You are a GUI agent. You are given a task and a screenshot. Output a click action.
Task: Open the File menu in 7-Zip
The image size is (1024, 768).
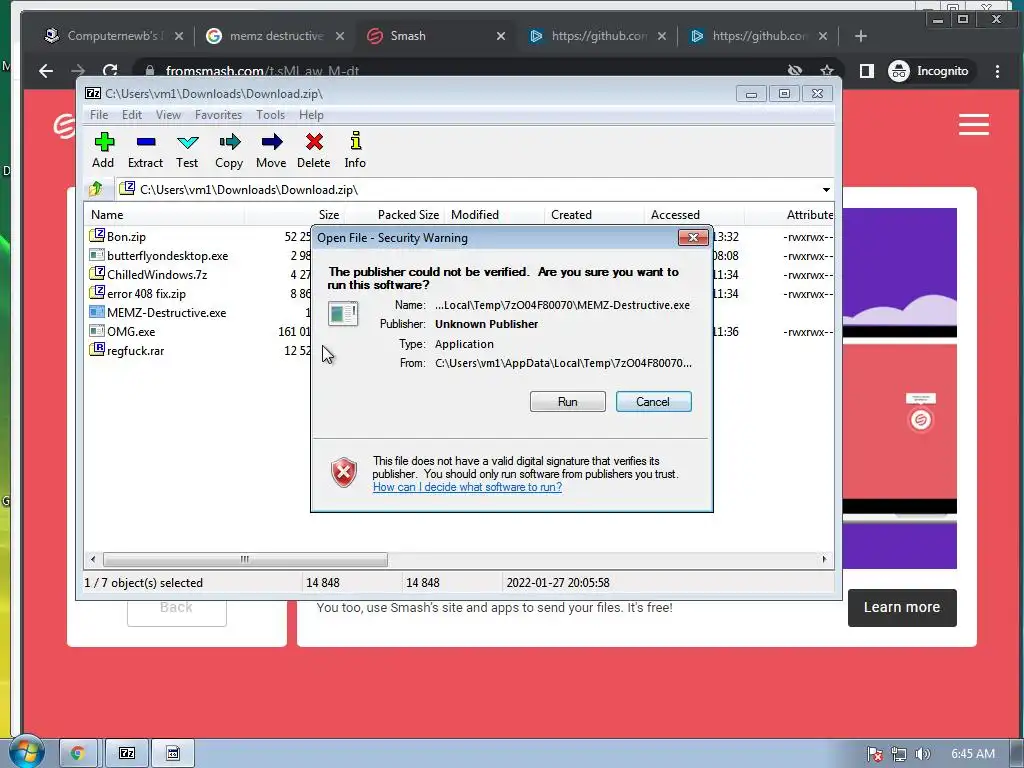(x=99, y=114)
